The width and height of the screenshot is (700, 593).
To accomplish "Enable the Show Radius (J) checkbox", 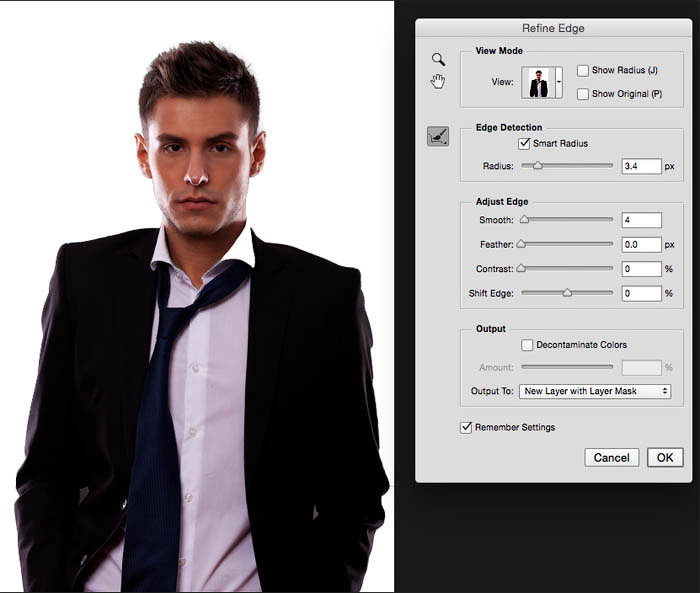I will (x=583, y=71).
